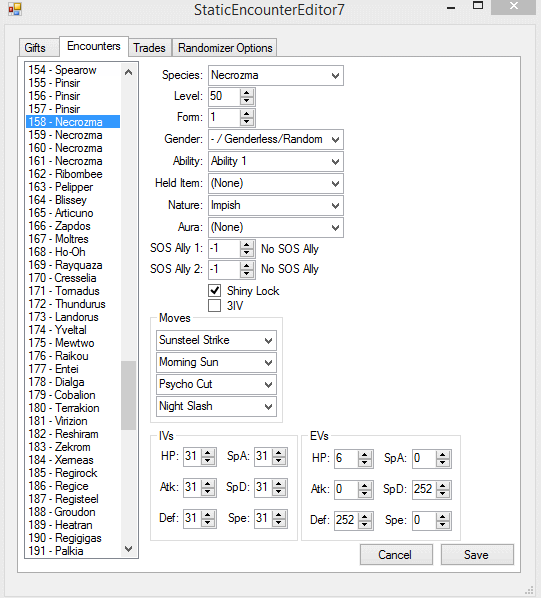This screenshot has height=598, width=541.
Task: Select list entry 184 - Xerneas
Action: [73, 460]
